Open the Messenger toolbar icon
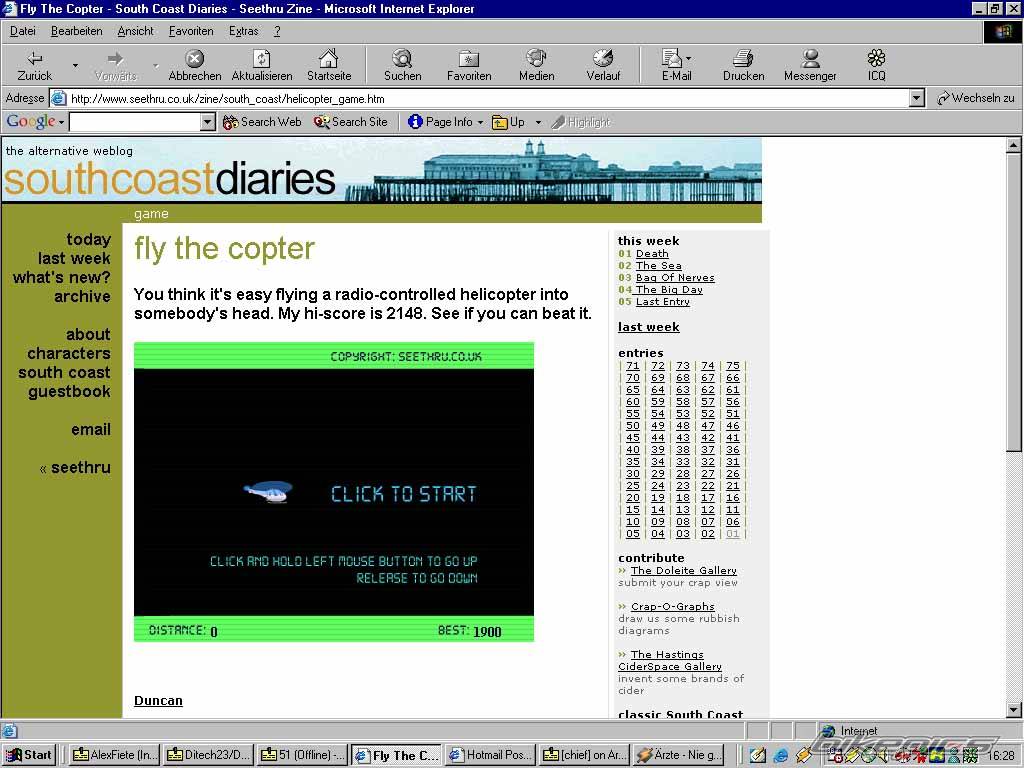 [x=810, y=59]
